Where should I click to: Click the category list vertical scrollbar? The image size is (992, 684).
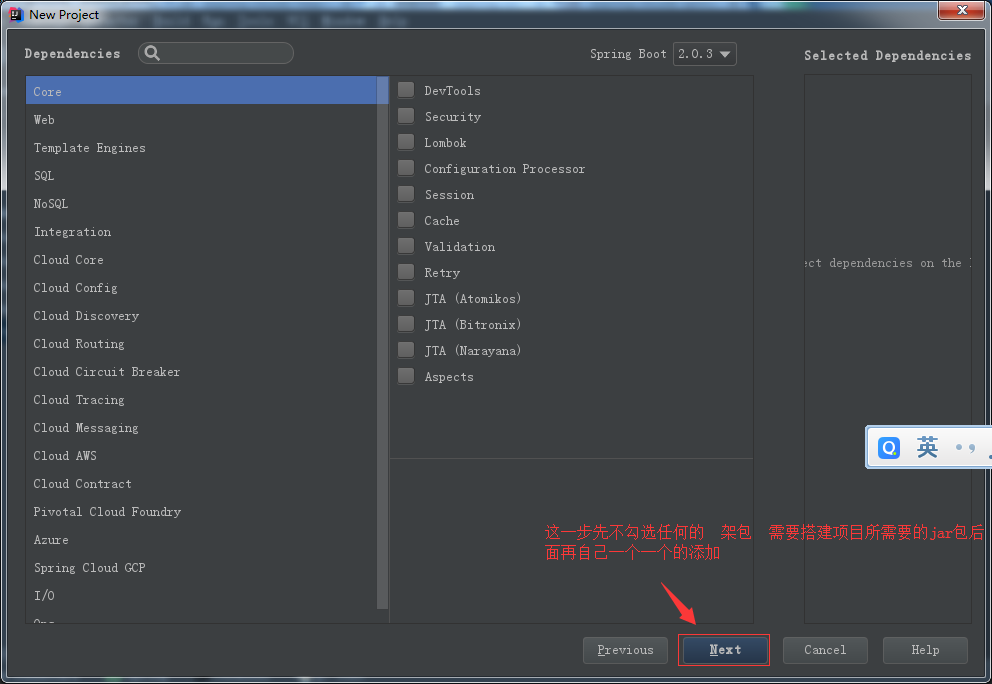pos(382,342)
